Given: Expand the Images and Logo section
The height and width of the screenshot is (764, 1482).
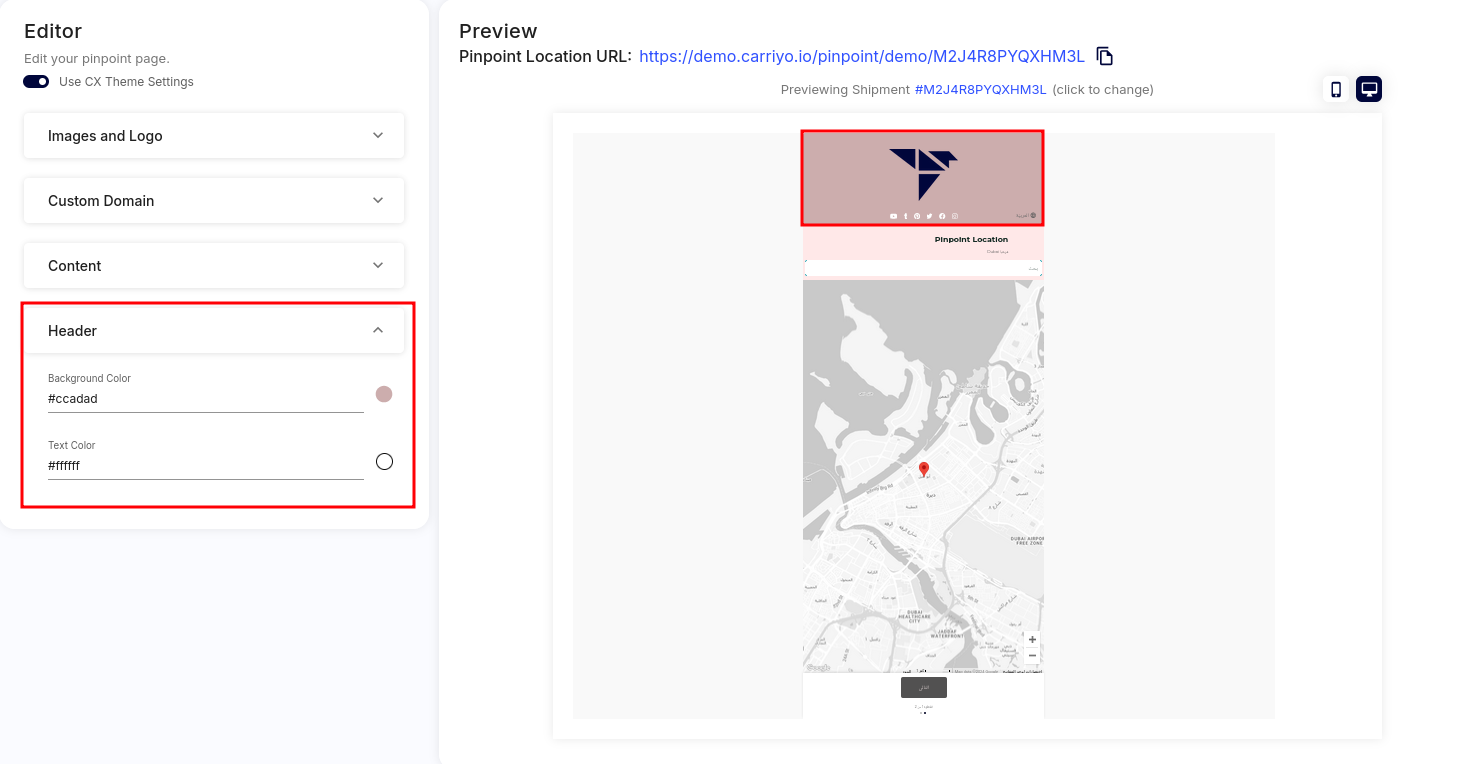Looking at the screenshot, I should tap(214, 135).
